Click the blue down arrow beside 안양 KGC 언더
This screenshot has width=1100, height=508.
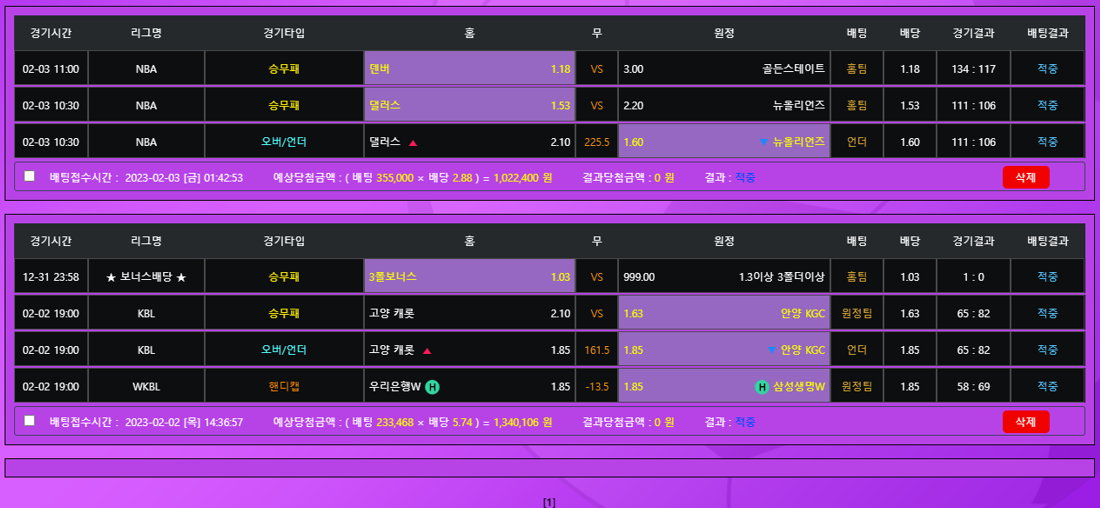[x=771, y=351]
